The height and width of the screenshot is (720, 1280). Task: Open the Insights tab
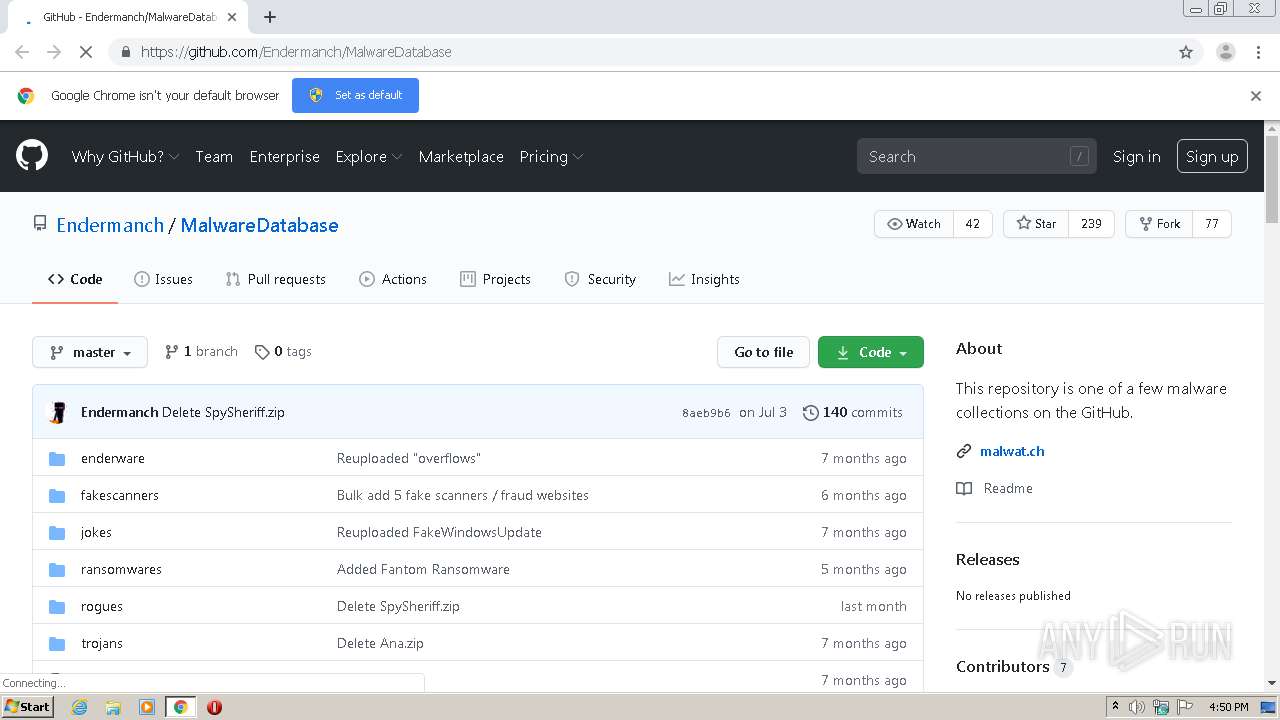[704, 279]
